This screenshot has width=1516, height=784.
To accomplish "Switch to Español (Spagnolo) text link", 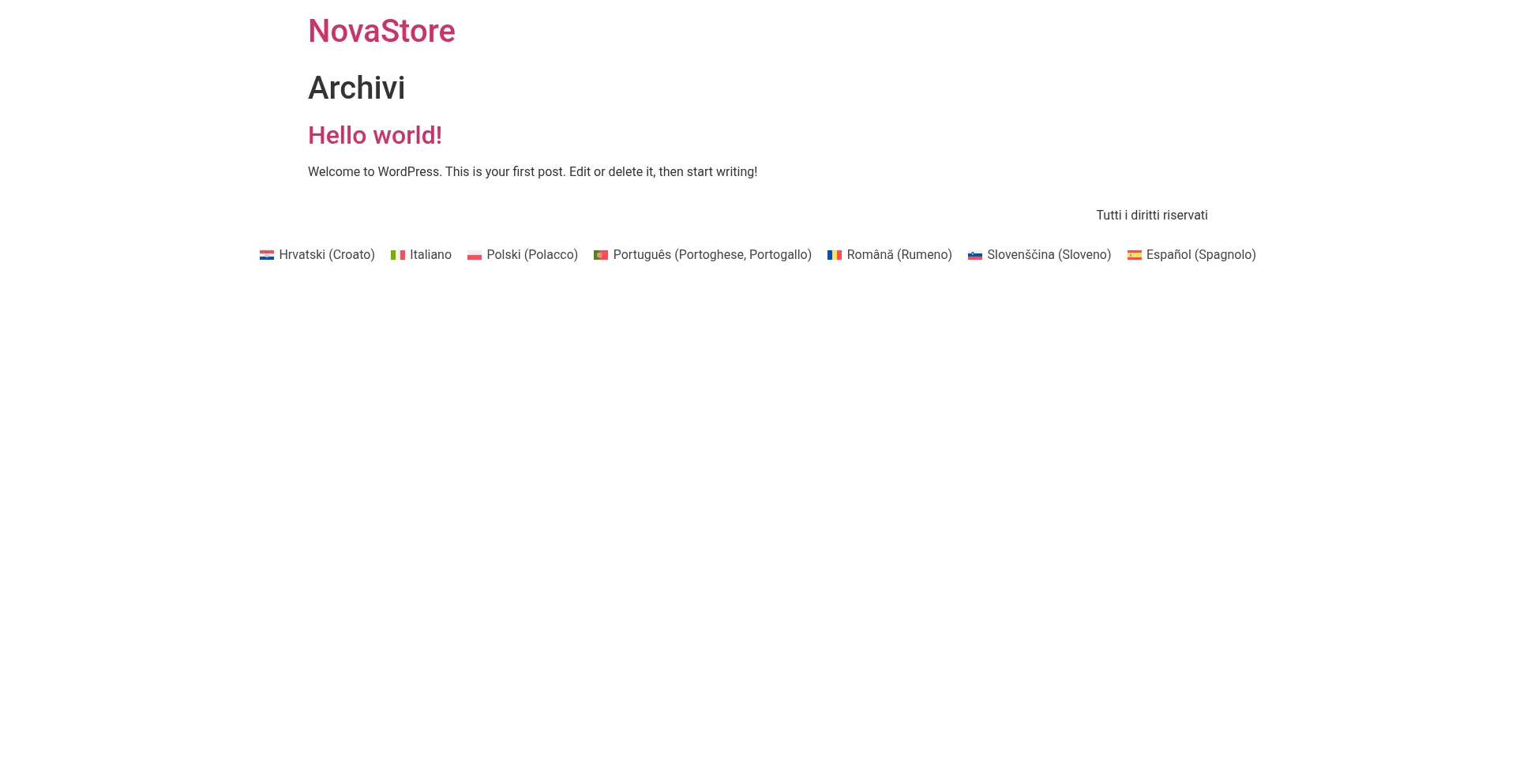I will (x=1201, y=255).
